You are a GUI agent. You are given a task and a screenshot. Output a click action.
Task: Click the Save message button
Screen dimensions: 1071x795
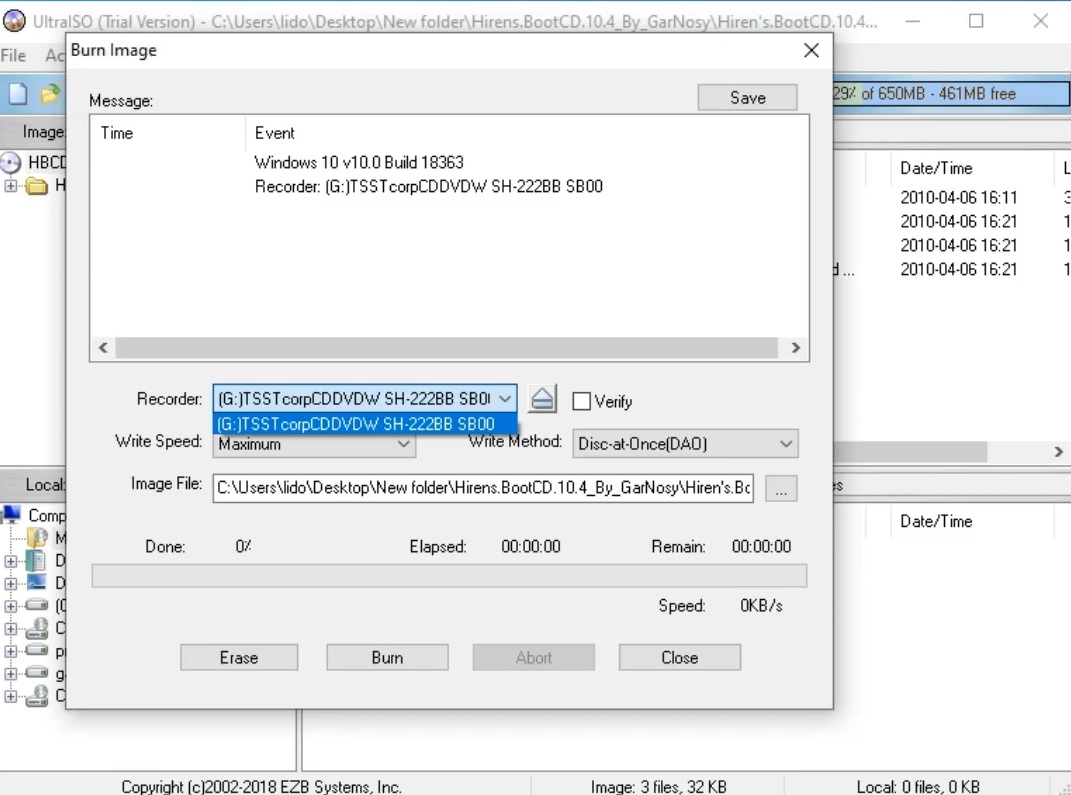coord(747,98)
